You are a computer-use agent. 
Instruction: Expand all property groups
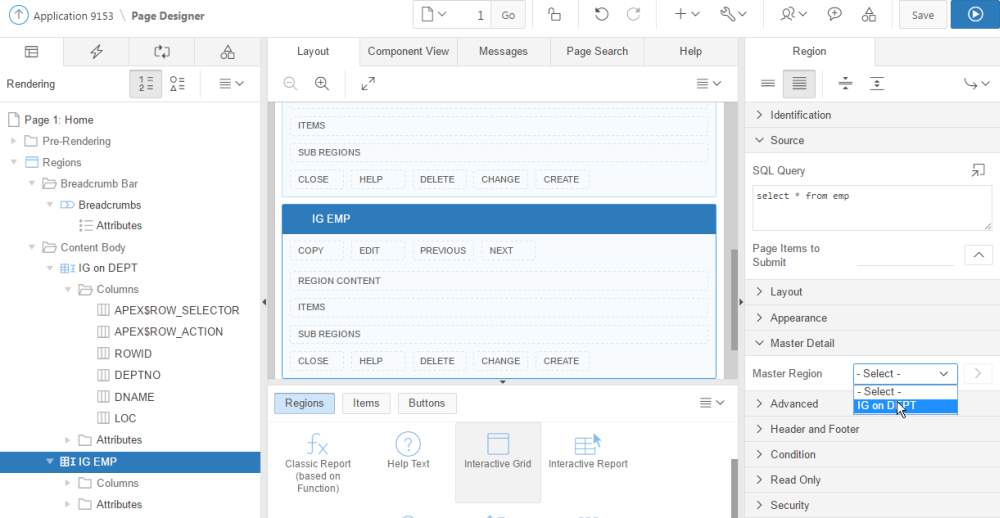(x=877, y=84)
